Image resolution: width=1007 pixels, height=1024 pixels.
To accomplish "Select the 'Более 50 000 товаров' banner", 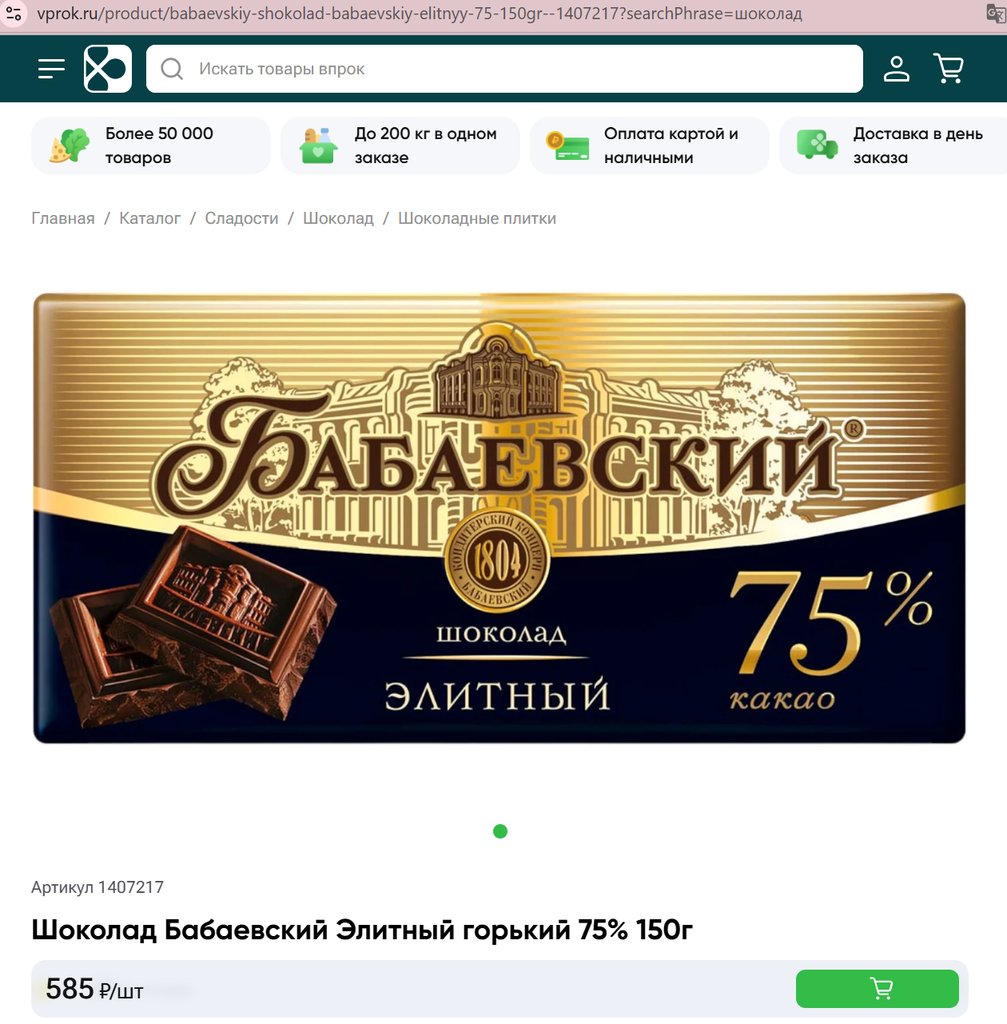I will pos(151,146).
